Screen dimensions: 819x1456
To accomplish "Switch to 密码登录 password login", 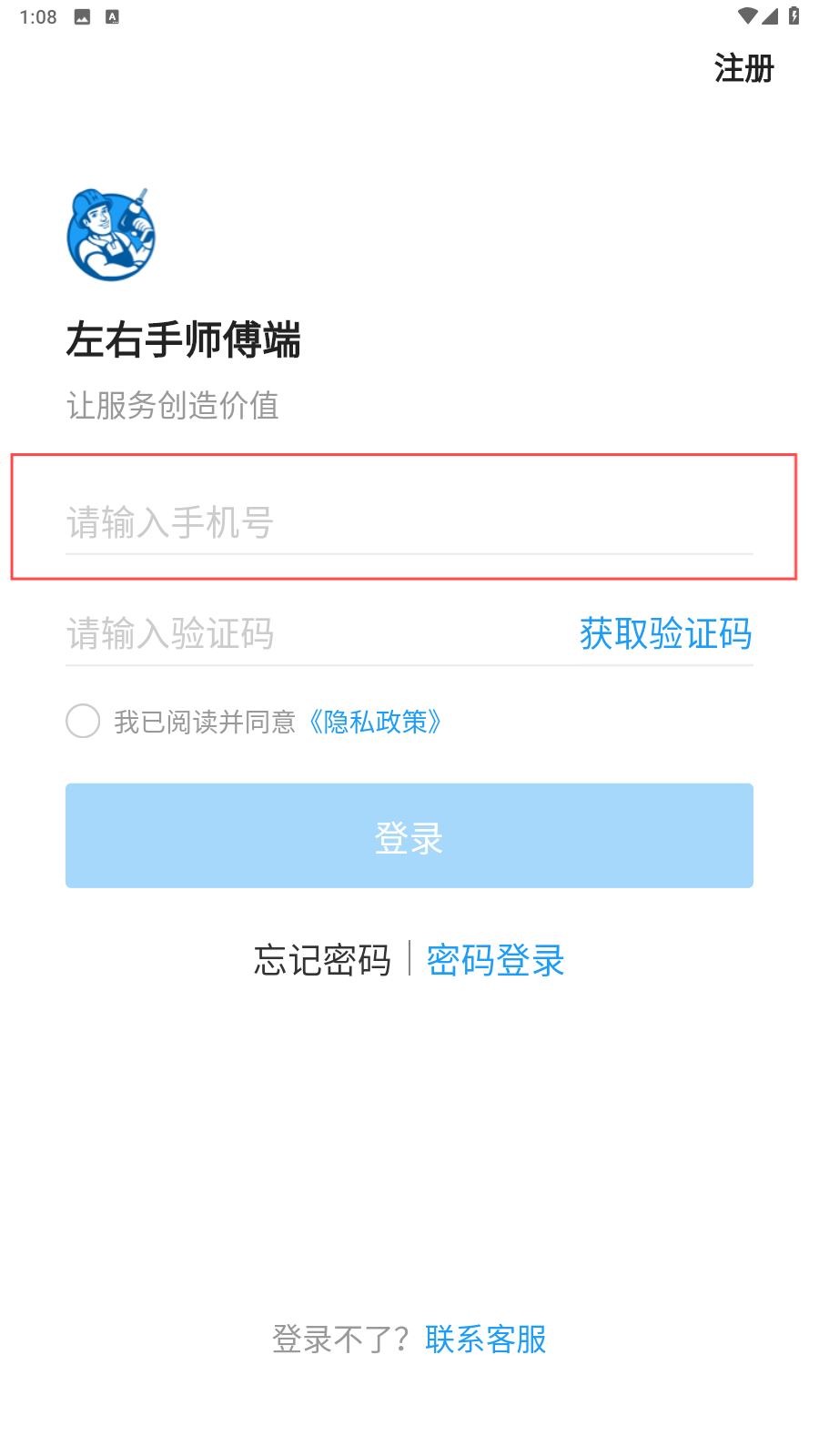I will (x=495, y=960).
